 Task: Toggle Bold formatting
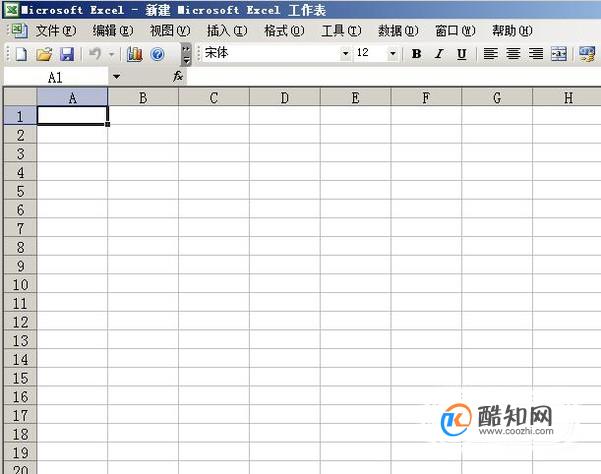point(416,54)
